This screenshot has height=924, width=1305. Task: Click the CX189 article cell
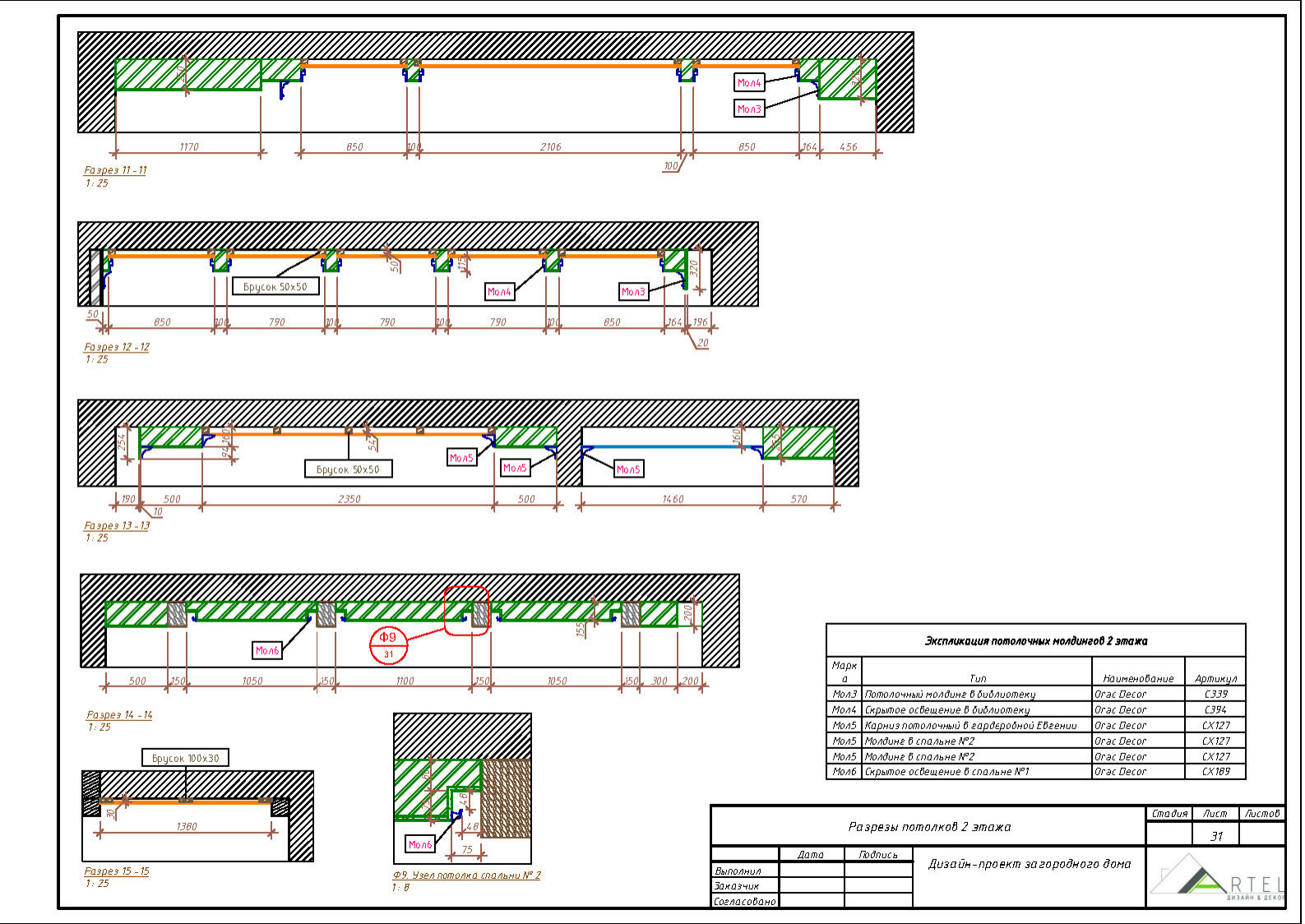coord(1215,772)
